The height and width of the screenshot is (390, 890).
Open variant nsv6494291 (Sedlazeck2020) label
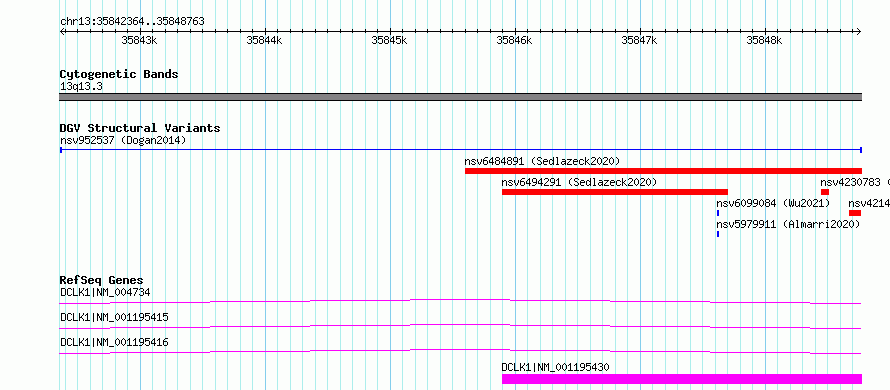coord(579,182)
